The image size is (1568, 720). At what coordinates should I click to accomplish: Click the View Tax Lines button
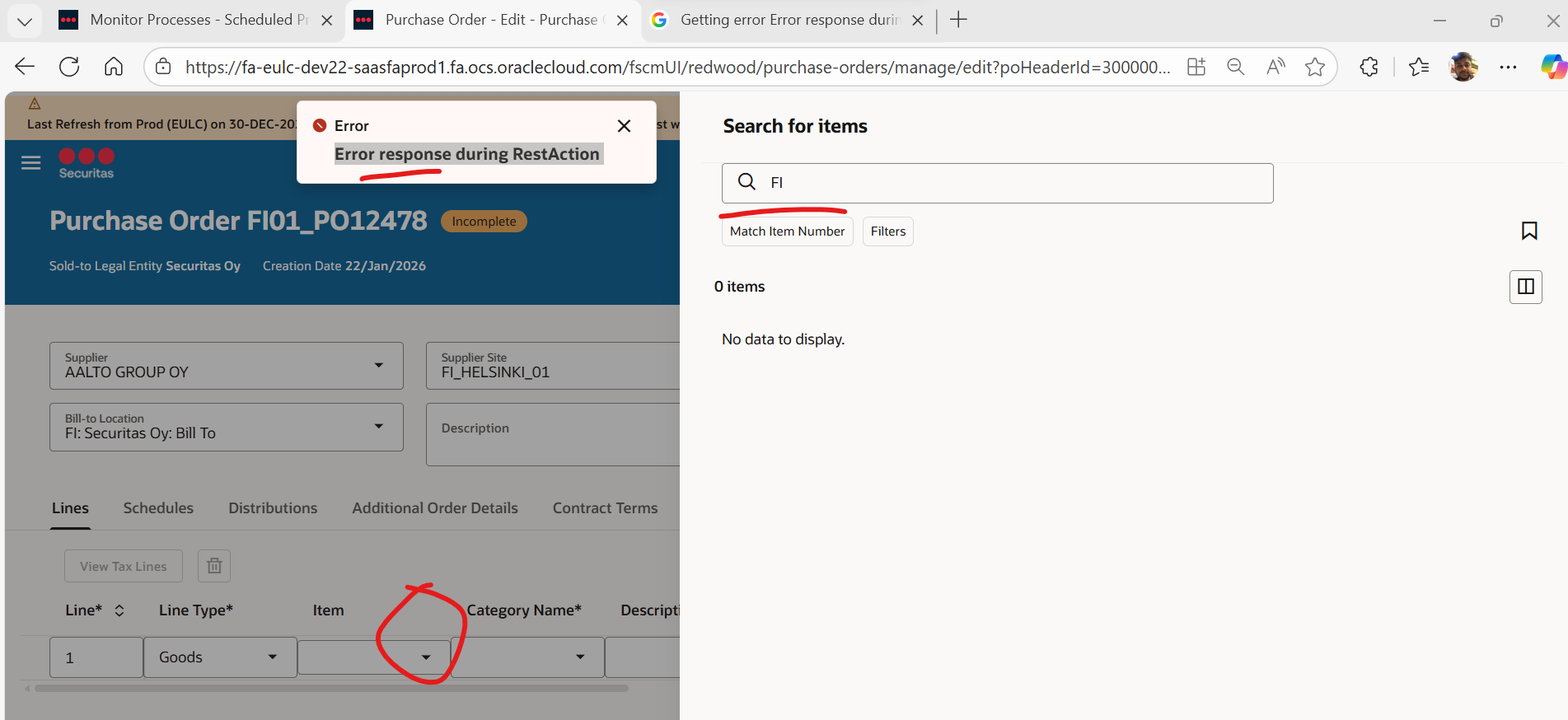124,566
